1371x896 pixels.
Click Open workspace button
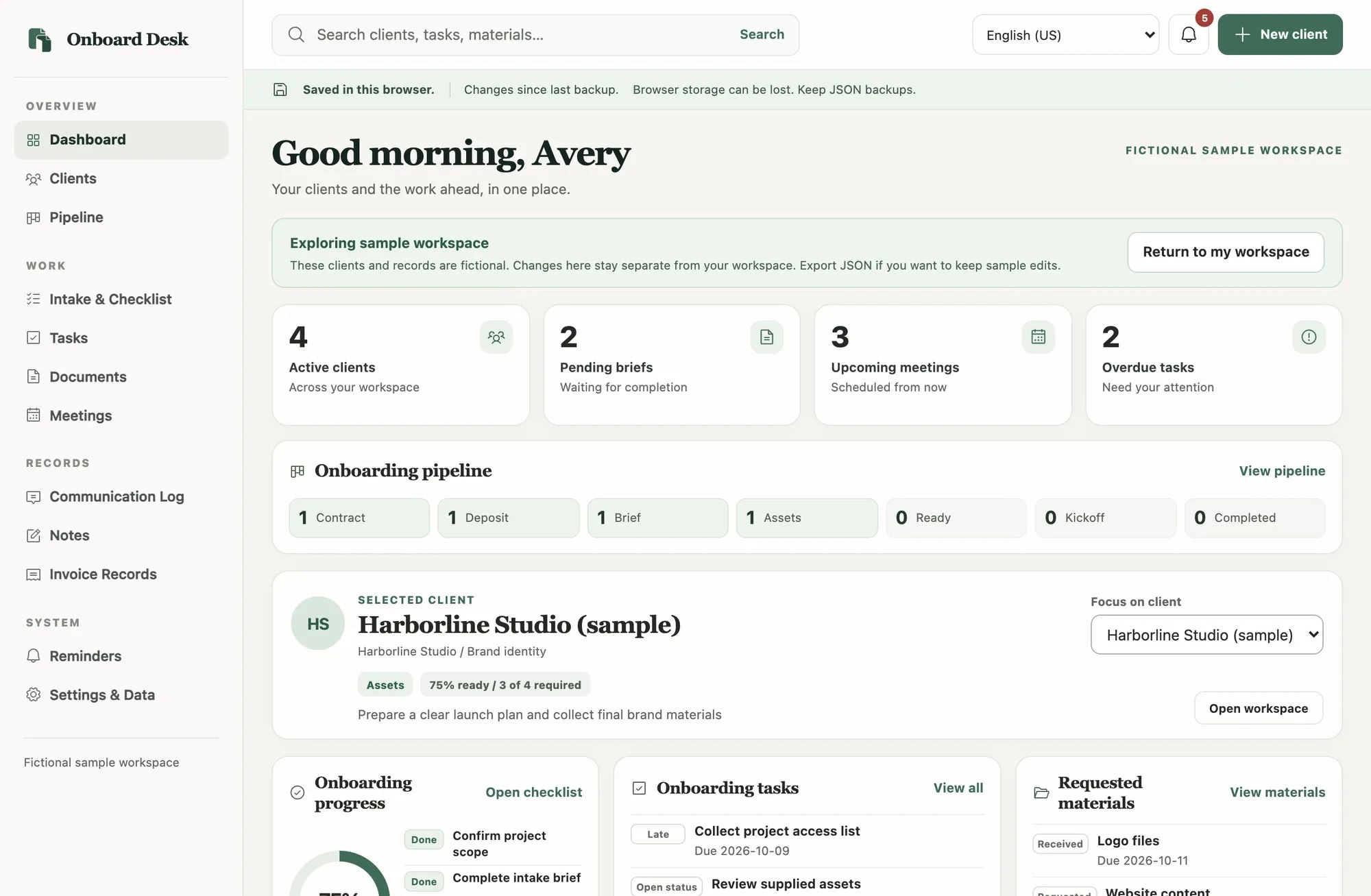[1259, 708]
